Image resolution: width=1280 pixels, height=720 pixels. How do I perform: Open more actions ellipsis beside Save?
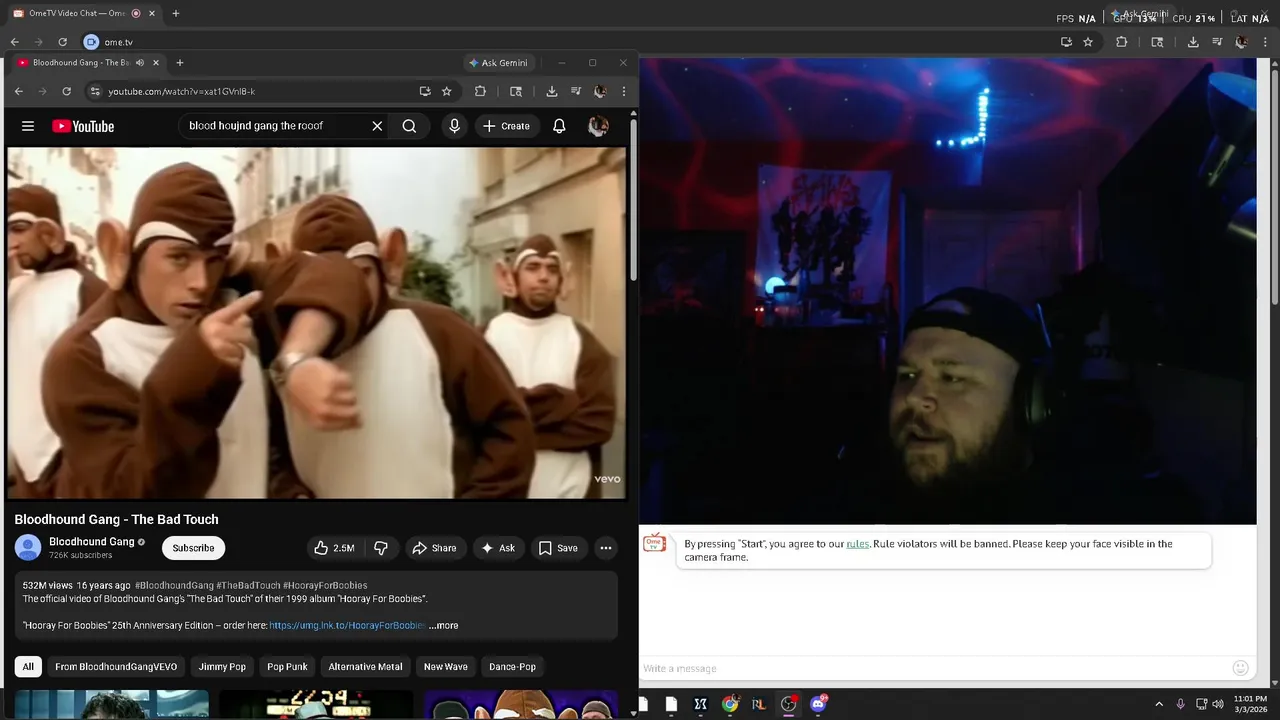point(605,548)
